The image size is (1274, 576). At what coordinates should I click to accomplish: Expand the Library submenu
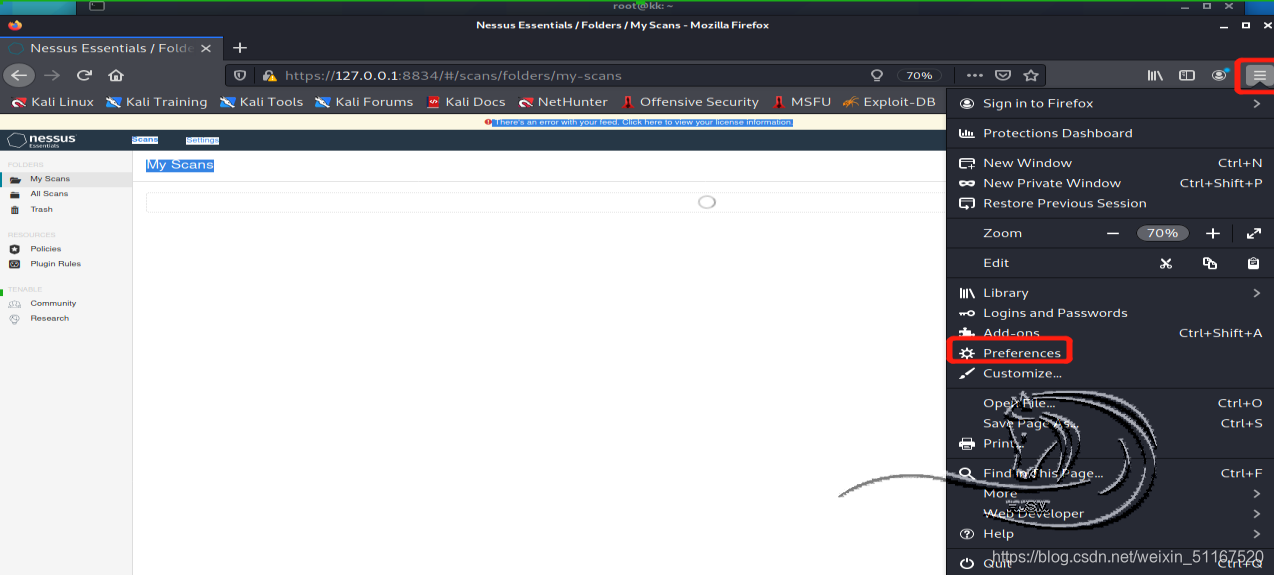tap(1110, 293)
